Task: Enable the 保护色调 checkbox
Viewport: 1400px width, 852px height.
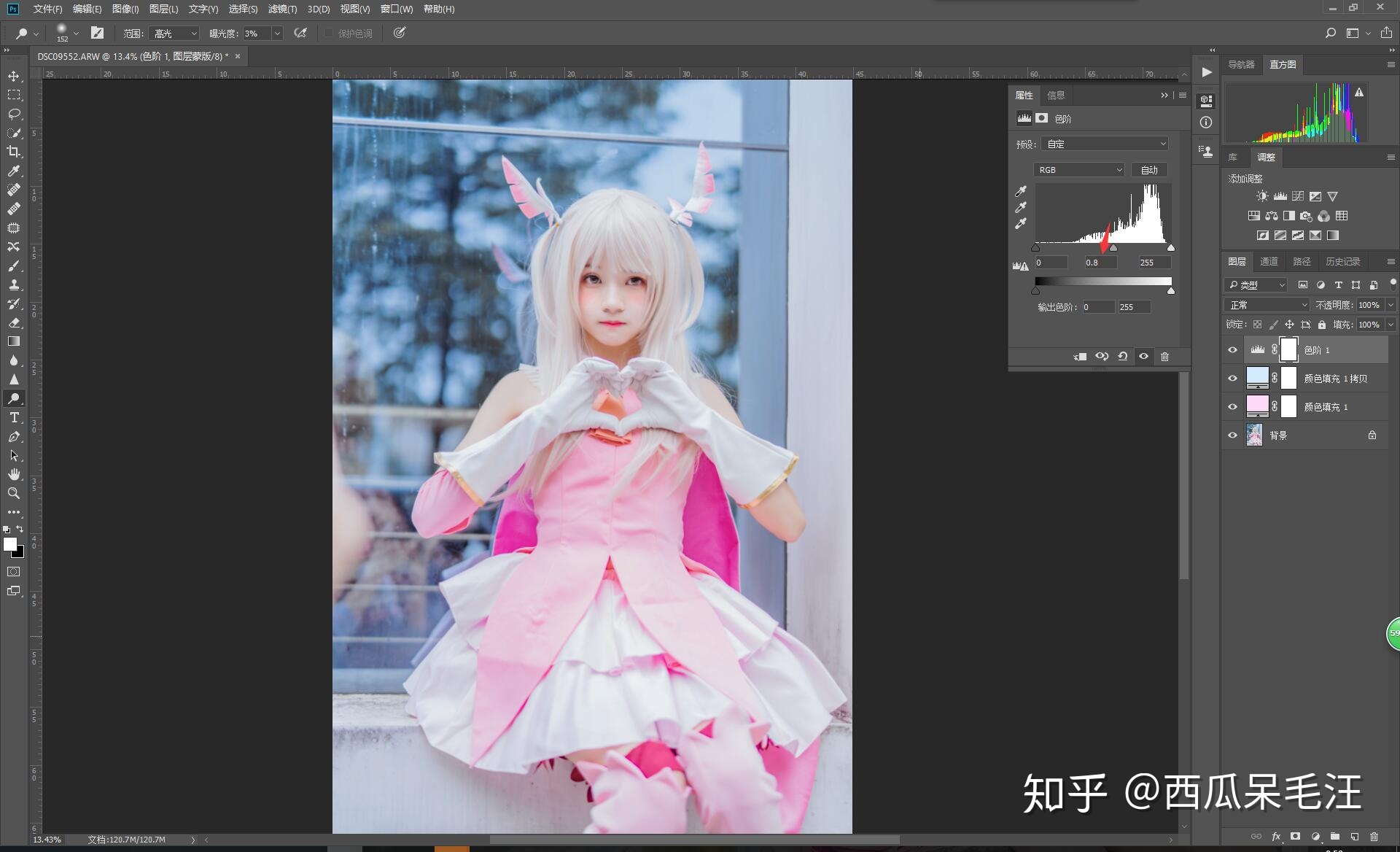Action: click(329, 33)
